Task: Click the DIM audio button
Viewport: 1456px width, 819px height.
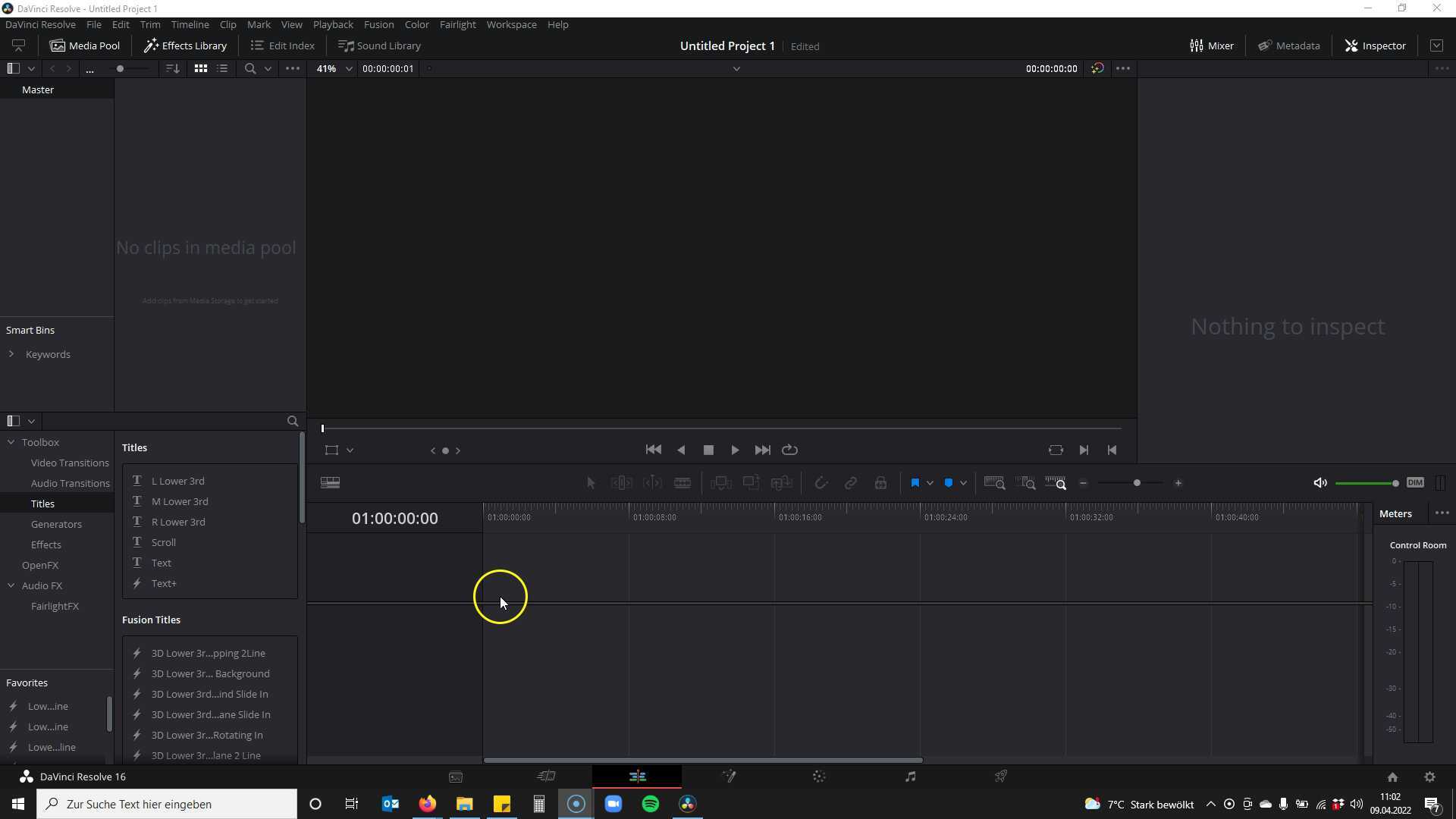Action: (1415, 483)
